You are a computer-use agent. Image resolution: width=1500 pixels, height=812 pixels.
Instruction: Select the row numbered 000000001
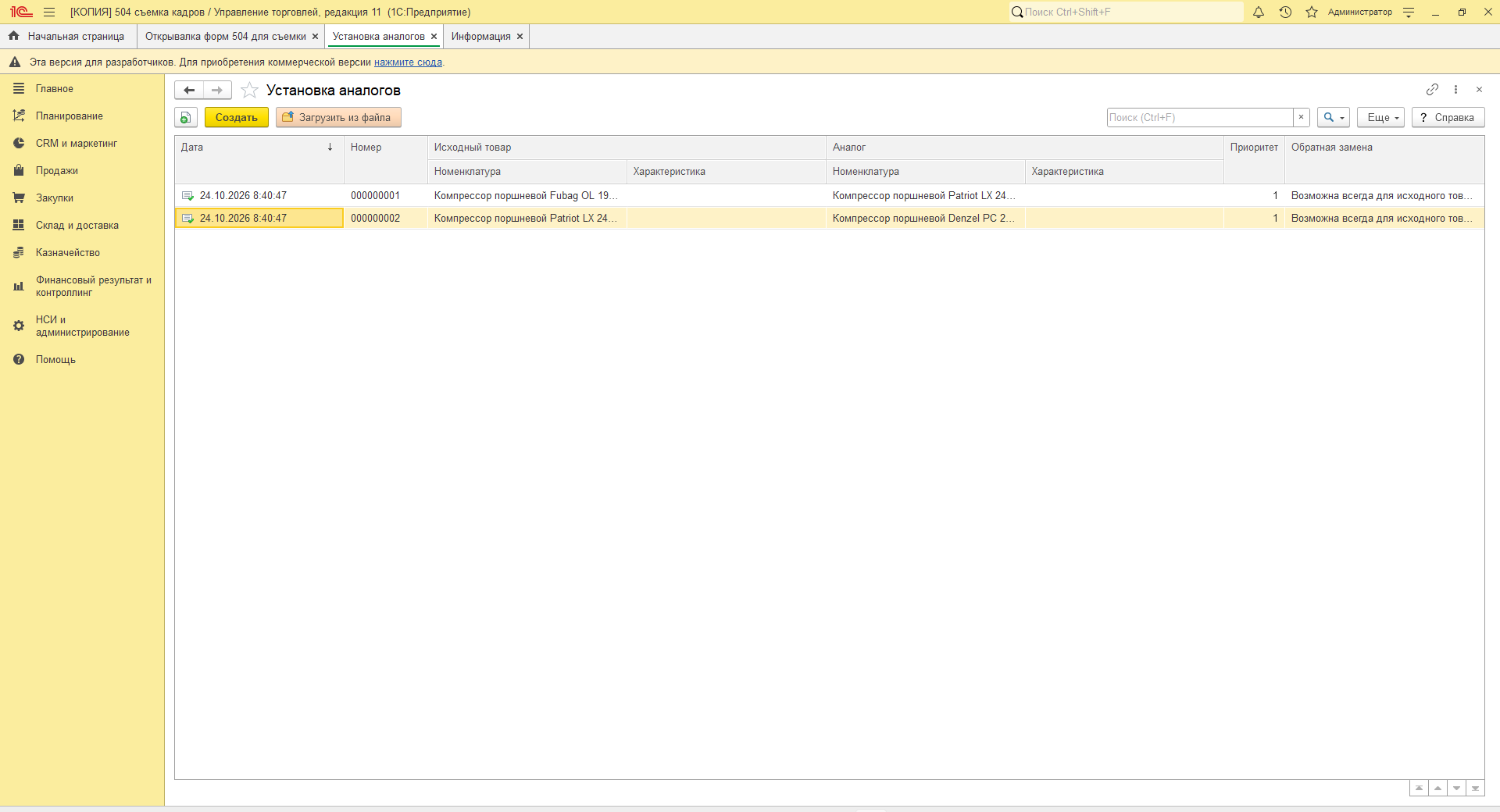coord(829,196)
